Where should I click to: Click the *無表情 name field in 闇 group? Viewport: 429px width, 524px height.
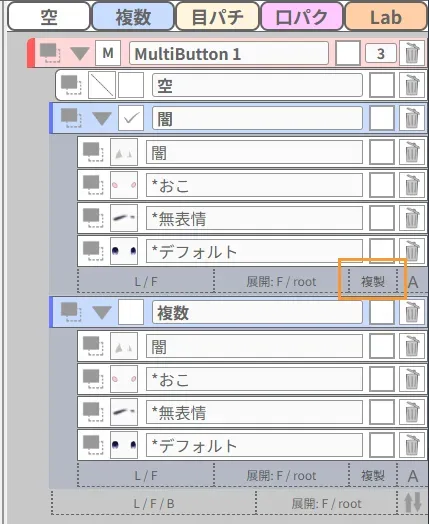[254, 218]
